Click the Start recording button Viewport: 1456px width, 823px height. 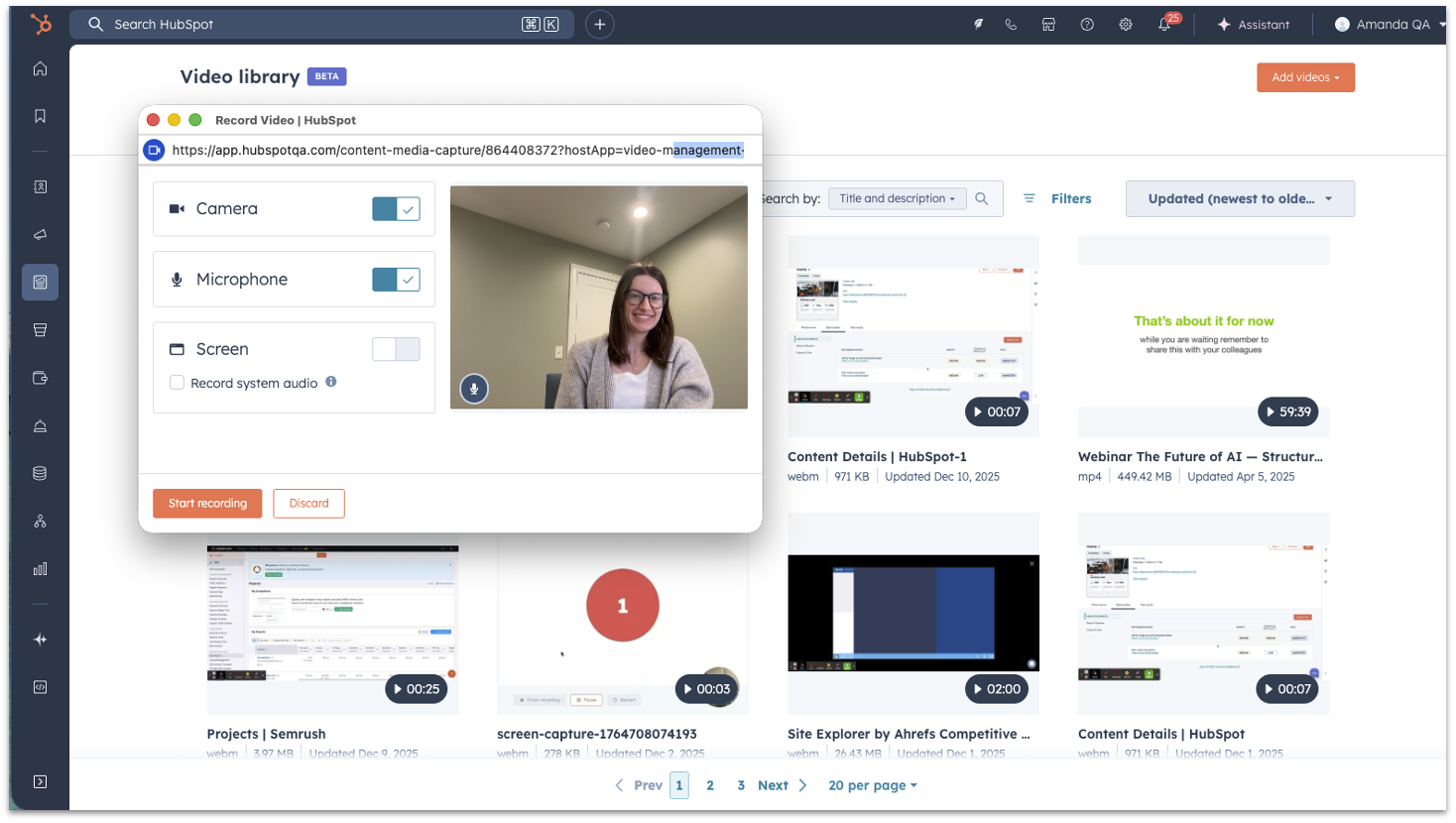(207, 504)
